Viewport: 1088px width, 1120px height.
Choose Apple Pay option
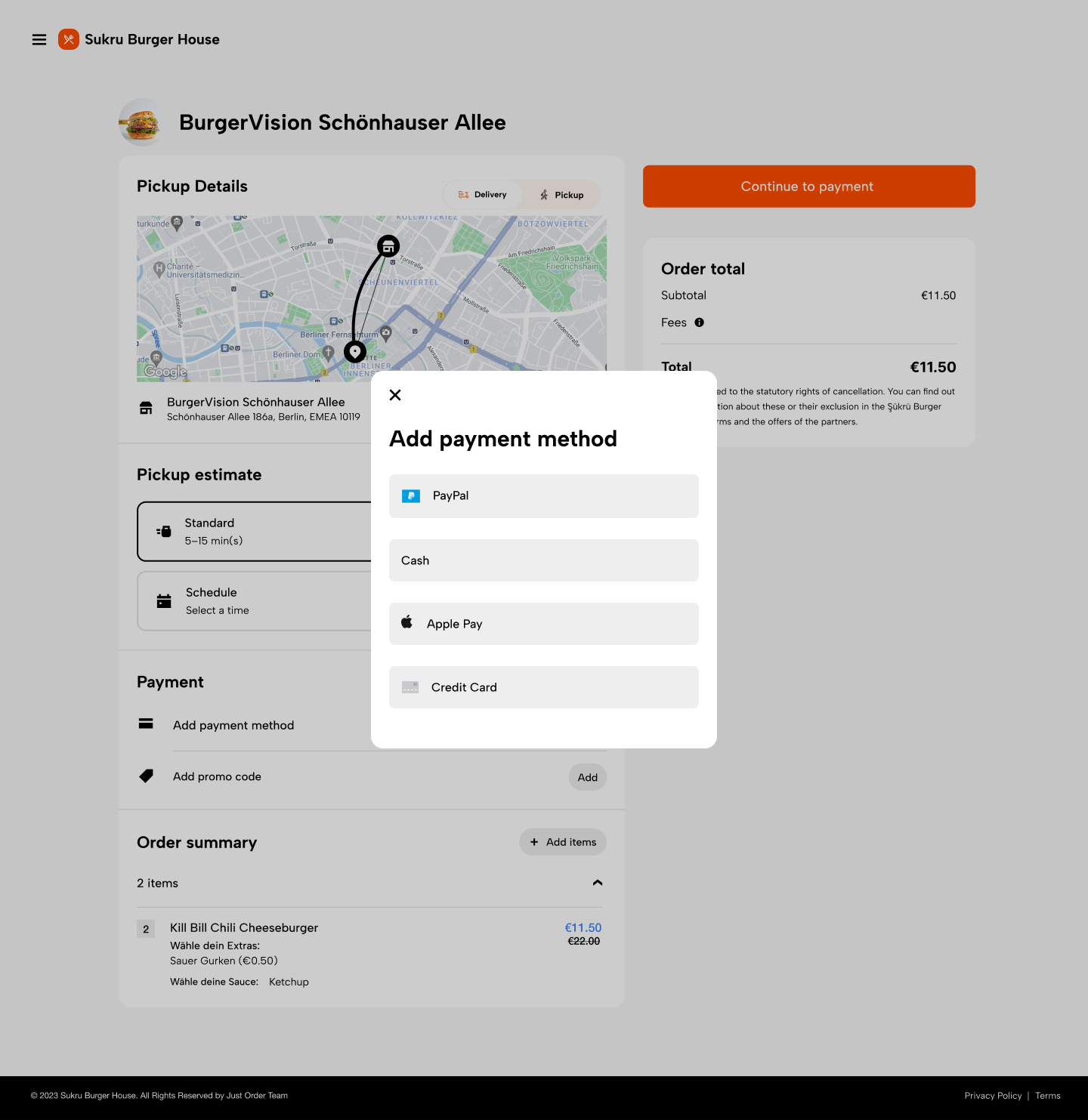543,624
